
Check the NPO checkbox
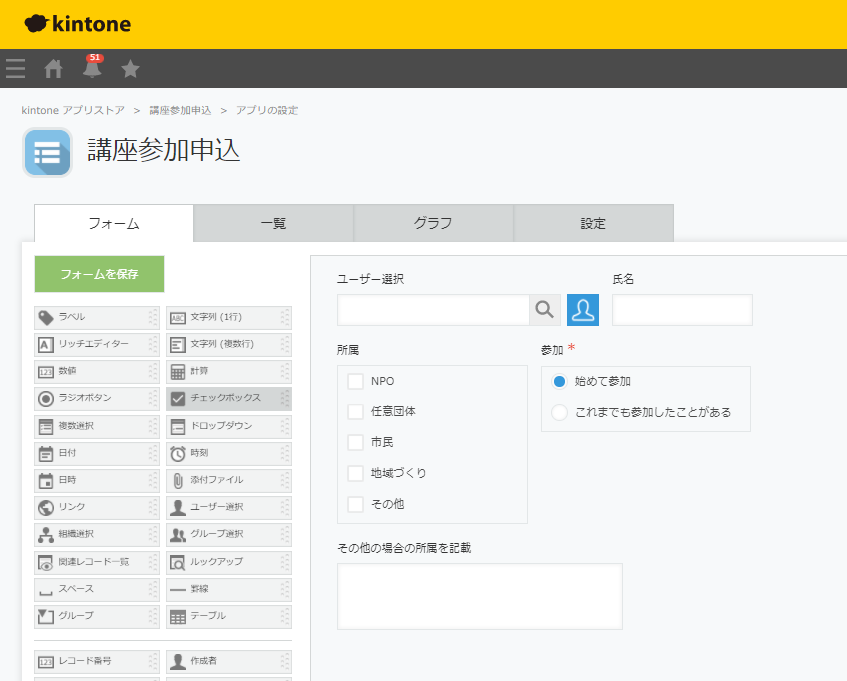pyautogui.click(x=355, y=381)
